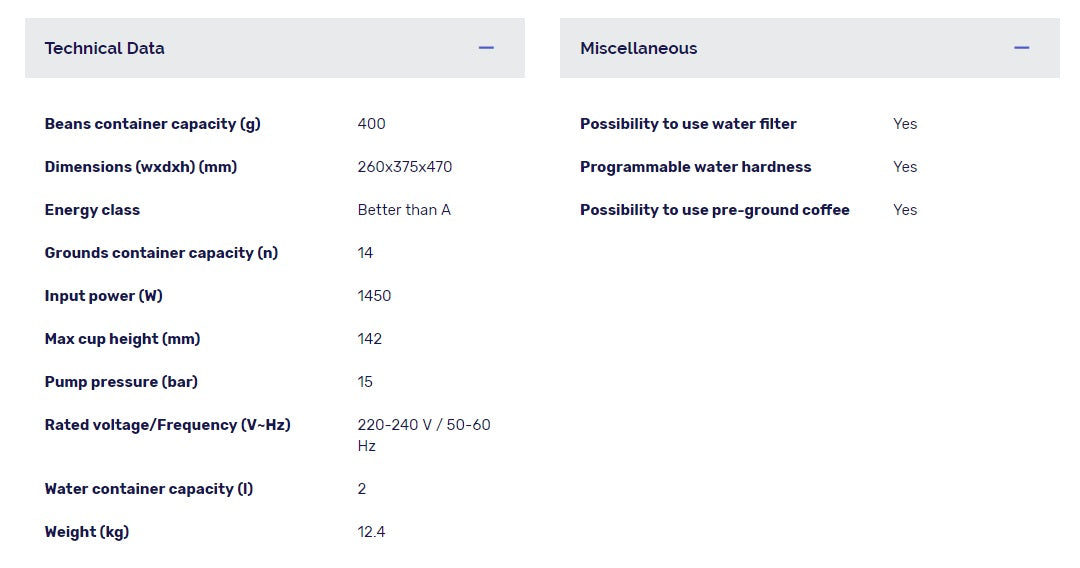Click the beans capacity value 400
Image resolution: width=1080 pixels, height=568 pixels.
pos(371,124)
